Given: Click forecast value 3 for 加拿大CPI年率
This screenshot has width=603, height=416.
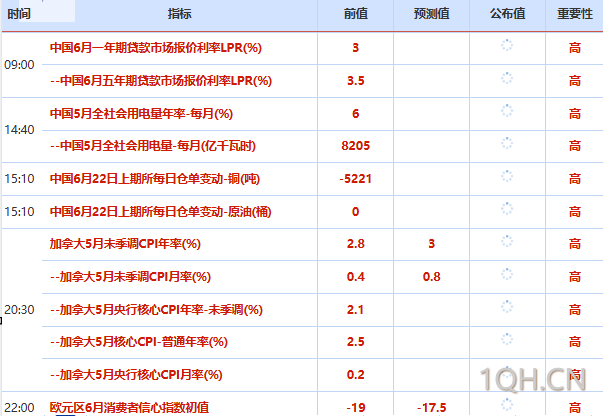Looking at the screenshot, I should coord(431,244).
